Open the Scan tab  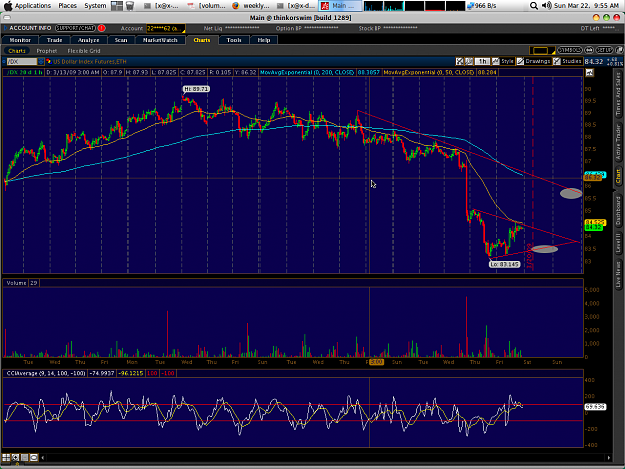pyautogui.click(x=121, y=40)
